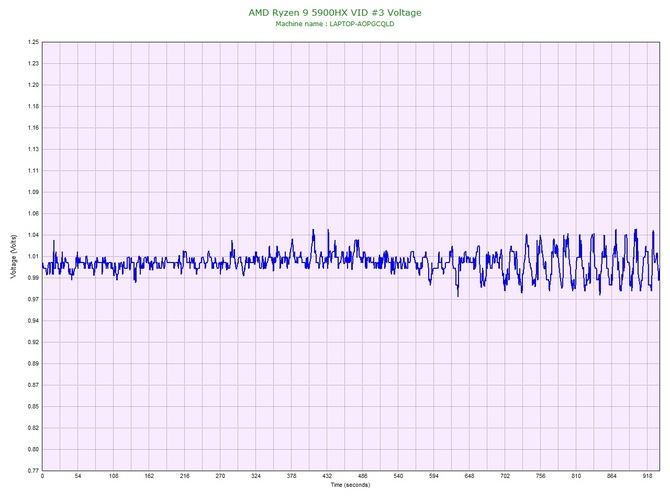Click the 918 seconds time axis label
The image size is (670, 502).
click(x=647, y=476)
